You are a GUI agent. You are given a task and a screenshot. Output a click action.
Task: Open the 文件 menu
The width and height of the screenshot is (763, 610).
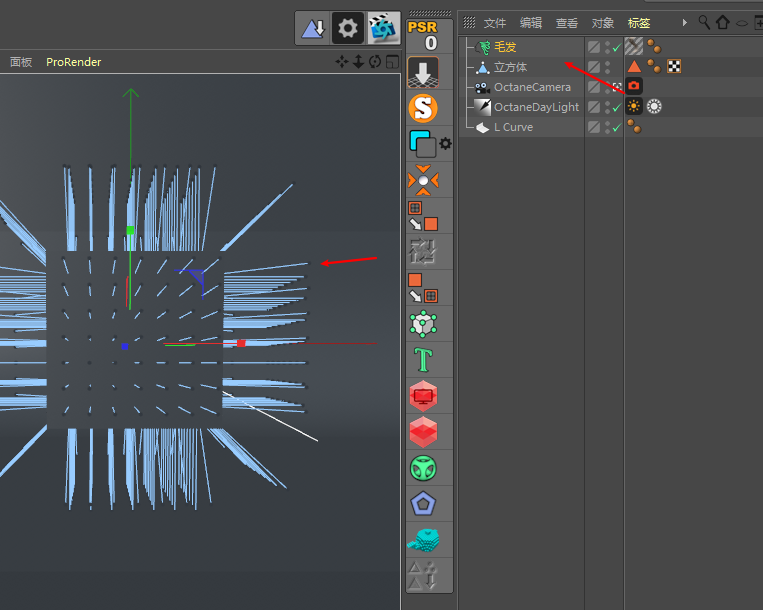(495, 23)
